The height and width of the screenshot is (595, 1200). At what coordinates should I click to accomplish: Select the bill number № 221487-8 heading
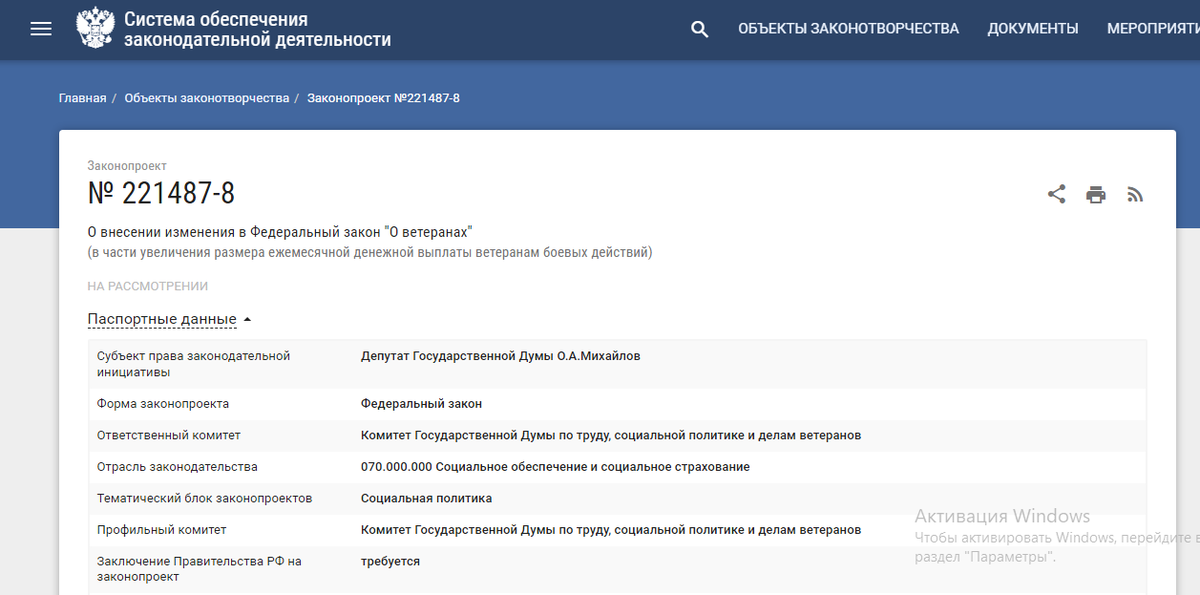[x=161, y=193]
